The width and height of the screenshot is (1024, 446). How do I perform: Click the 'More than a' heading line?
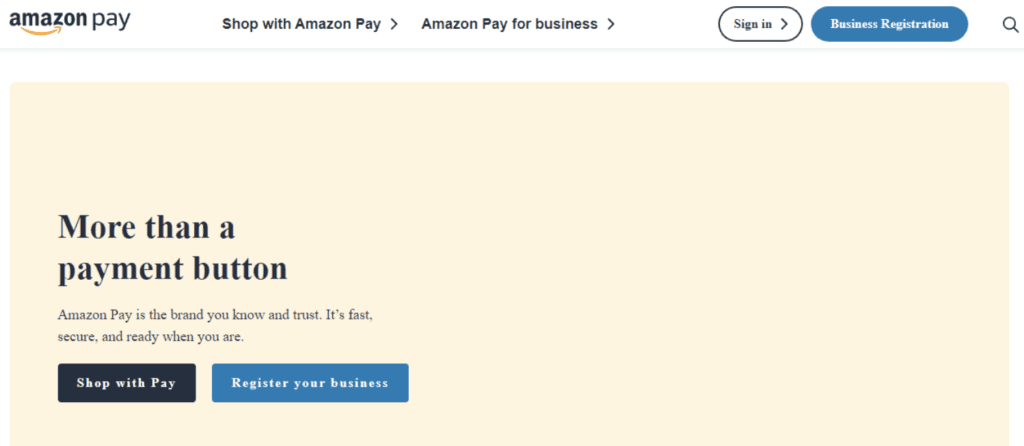146,227
